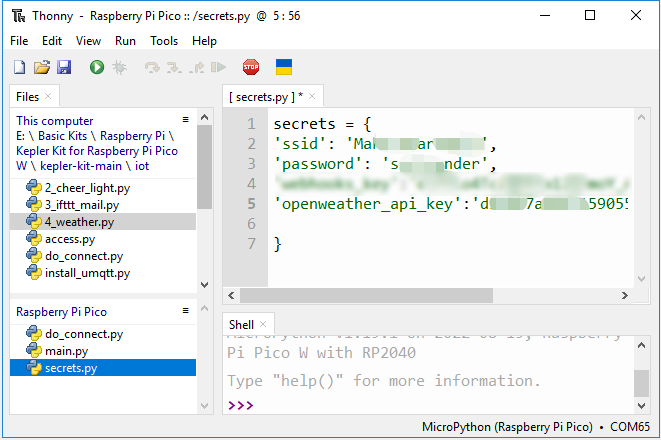
Task: Click the Thonny app icon in title bar
Action: tap(19, 16)
